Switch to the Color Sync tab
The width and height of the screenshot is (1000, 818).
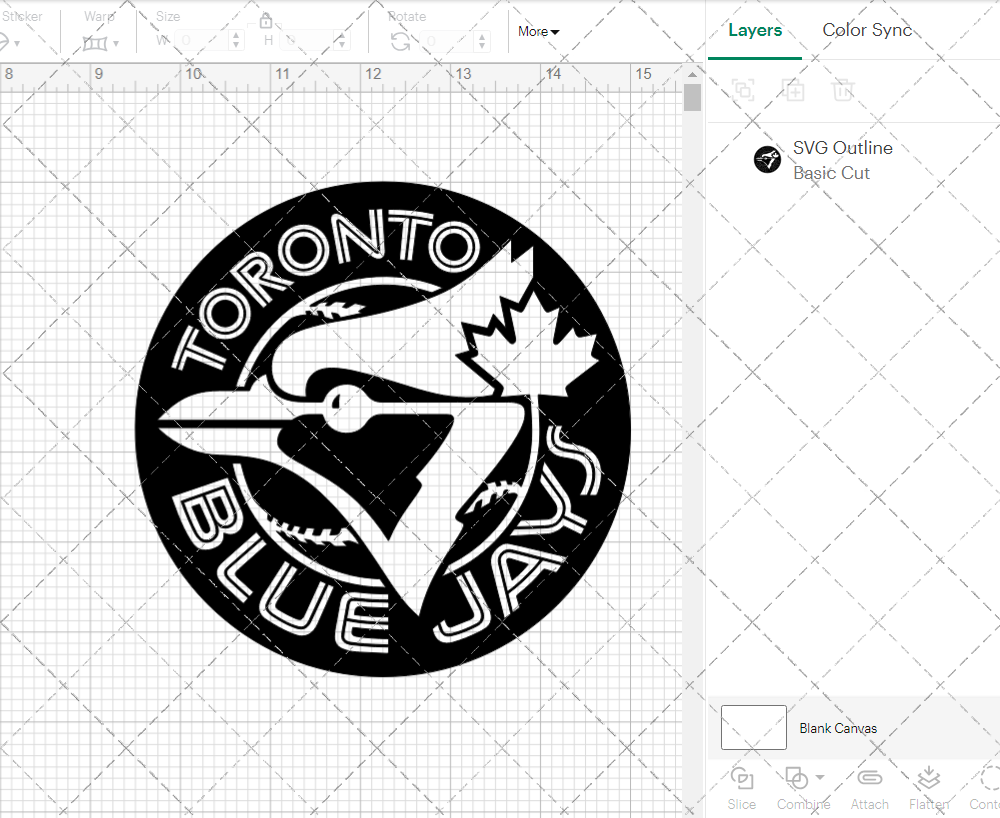(x=867, y=30)
